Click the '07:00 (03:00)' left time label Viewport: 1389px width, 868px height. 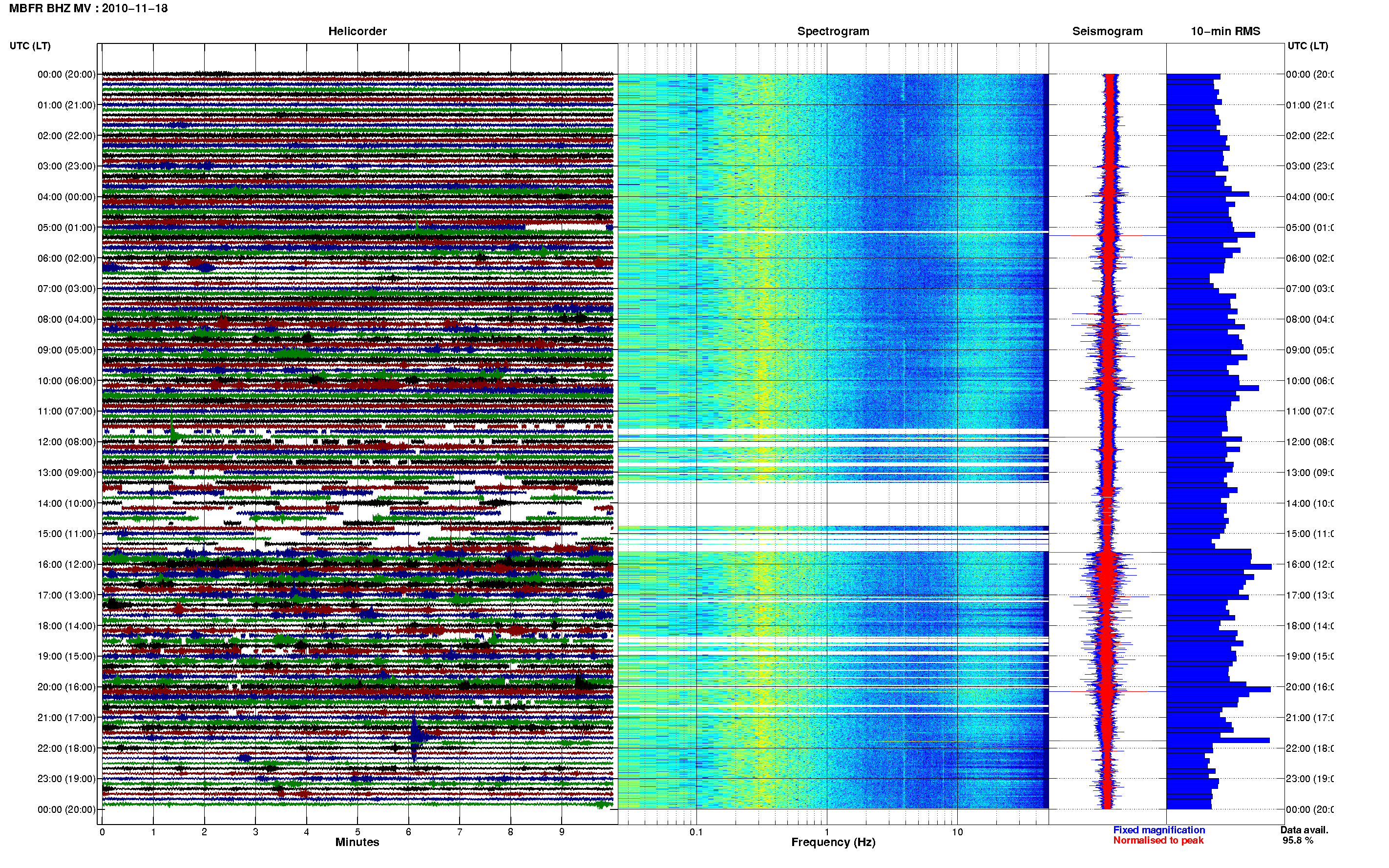(x=66, y=289)
